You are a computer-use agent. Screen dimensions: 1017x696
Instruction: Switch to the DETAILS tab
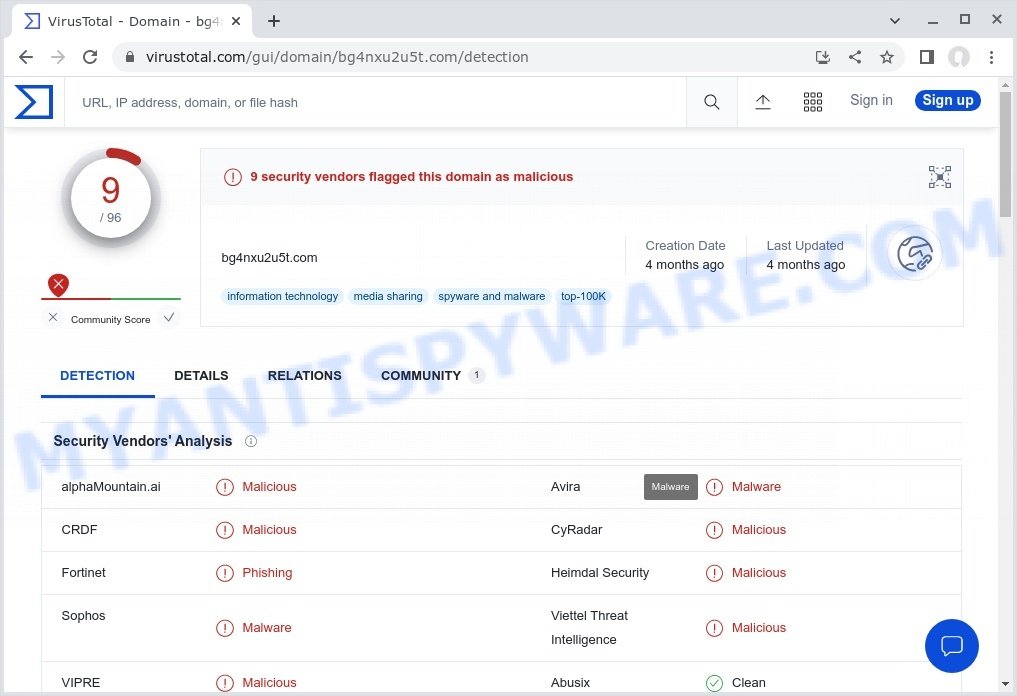point(201,376)
